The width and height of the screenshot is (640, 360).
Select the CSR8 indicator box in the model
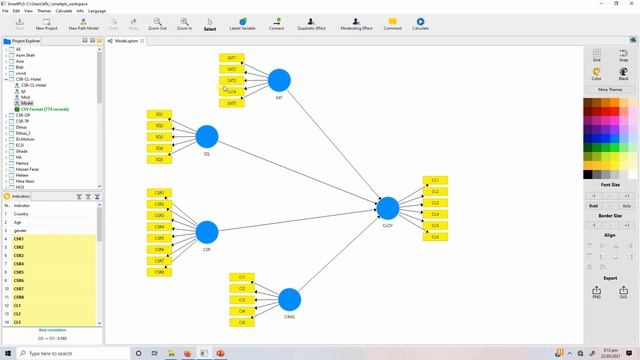tap(159, 272)
